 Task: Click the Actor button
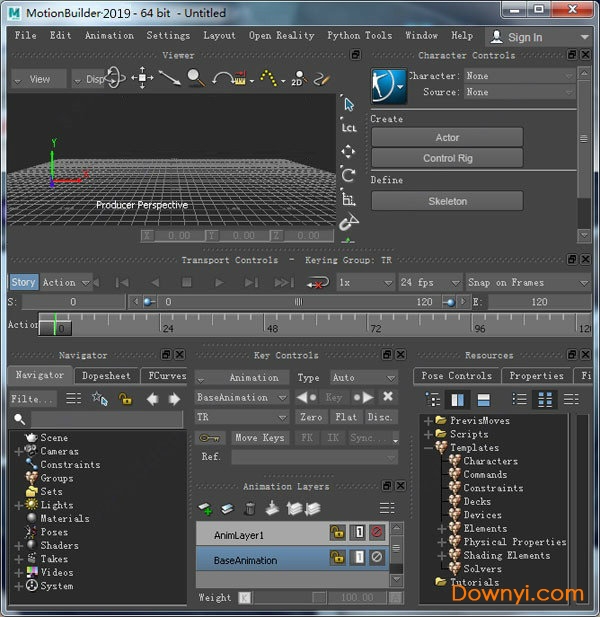click(x=447, y=137)
